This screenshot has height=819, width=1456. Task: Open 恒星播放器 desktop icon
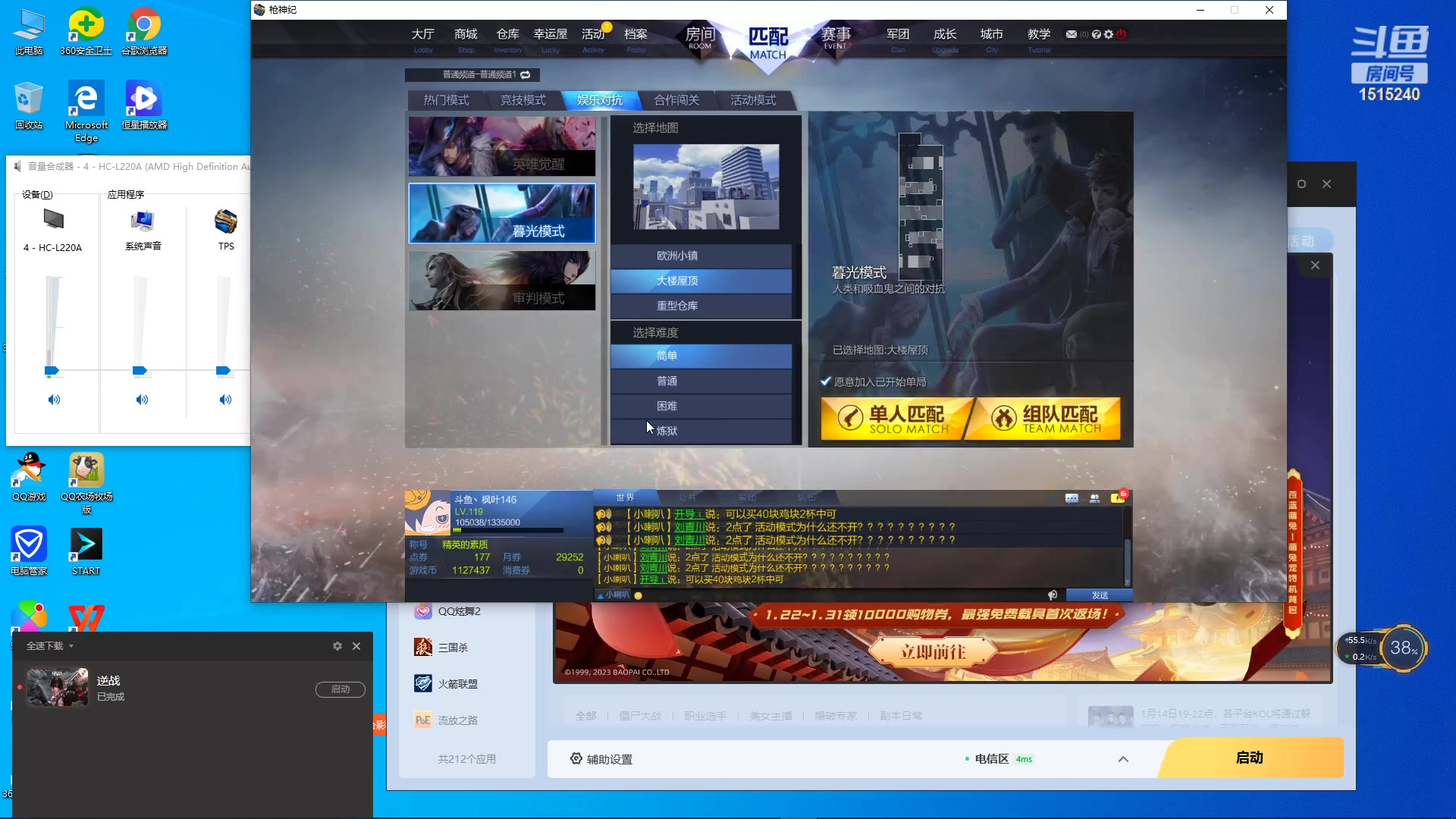click(144, 106)
